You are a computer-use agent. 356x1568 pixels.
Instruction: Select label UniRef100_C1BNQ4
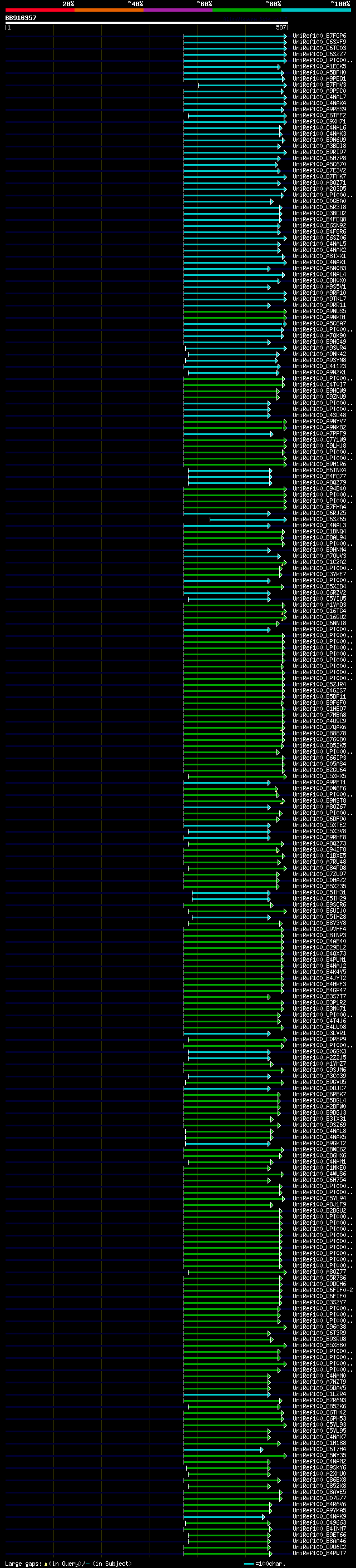pos(319,531)
